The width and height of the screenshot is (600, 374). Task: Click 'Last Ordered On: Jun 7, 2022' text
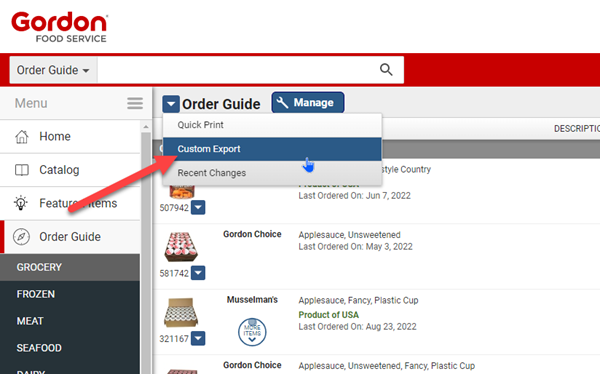354,196
